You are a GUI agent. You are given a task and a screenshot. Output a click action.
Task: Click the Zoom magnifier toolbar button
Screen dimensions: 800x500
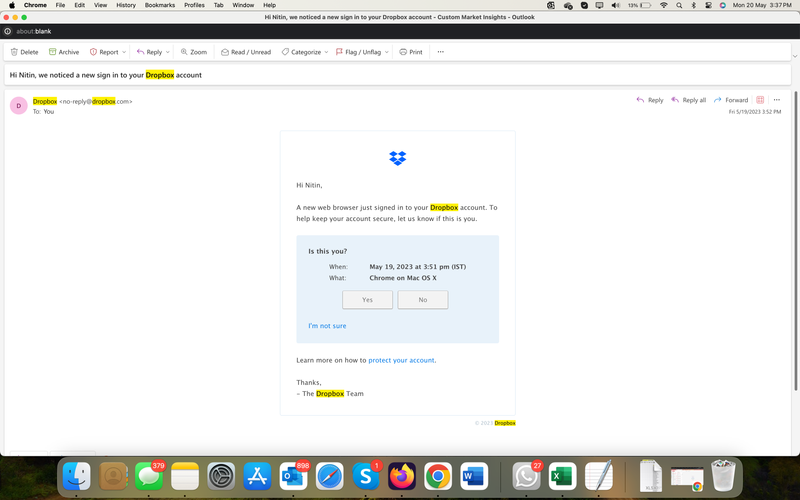point(194,52)
